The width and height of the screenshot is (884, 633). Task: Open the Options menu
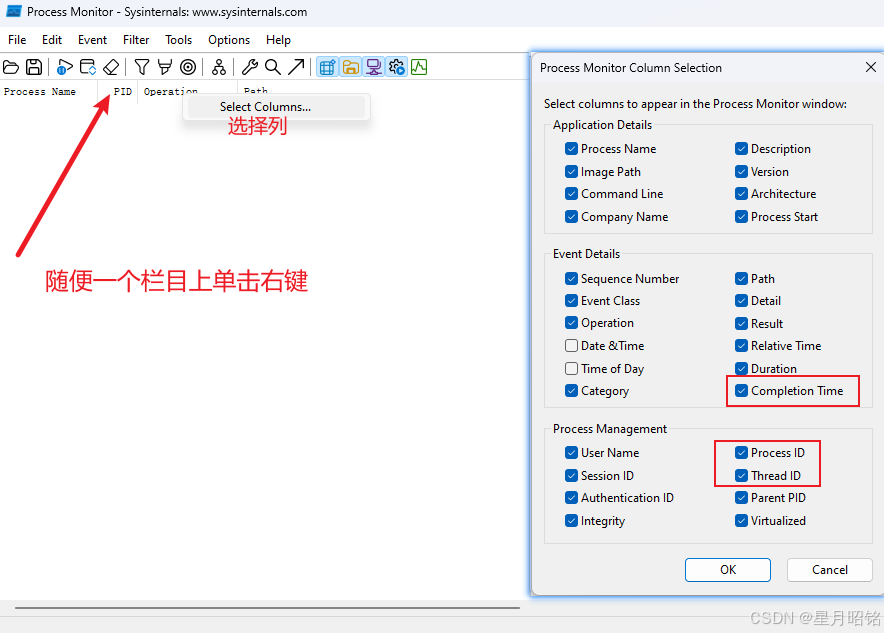229,40
